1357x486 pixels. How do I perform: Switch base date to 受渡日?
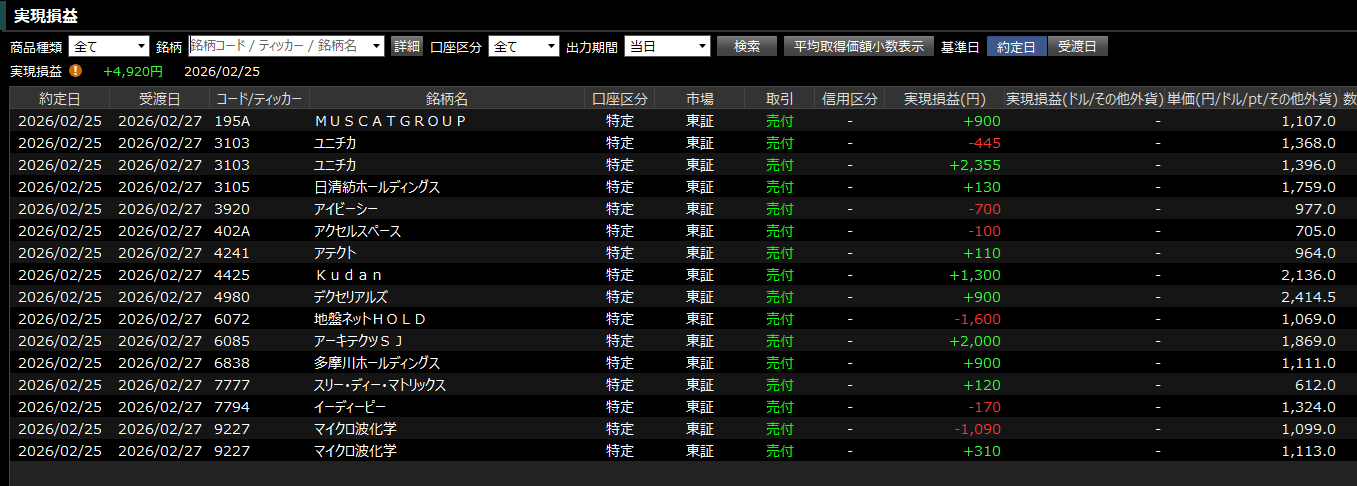(1077, 46)
